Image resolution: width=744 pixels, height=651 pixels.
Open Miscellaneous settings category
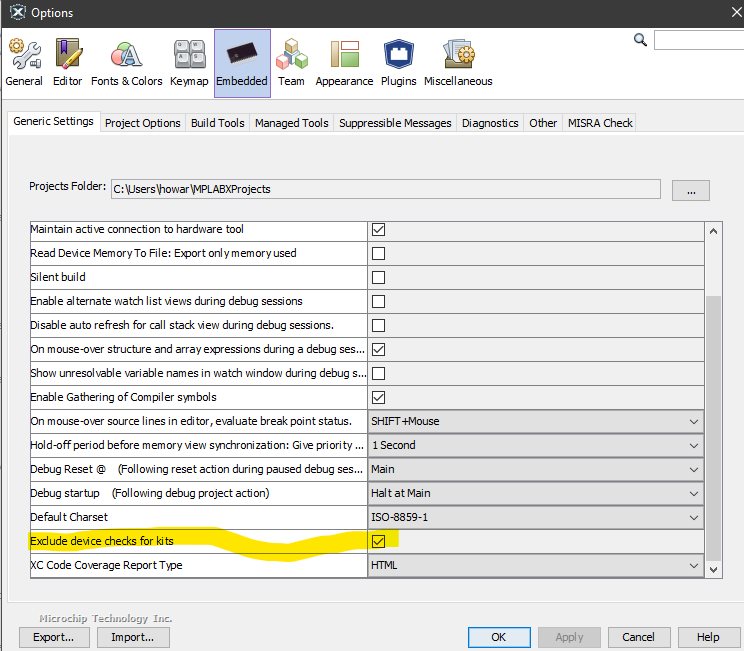[x=458, y=63]
